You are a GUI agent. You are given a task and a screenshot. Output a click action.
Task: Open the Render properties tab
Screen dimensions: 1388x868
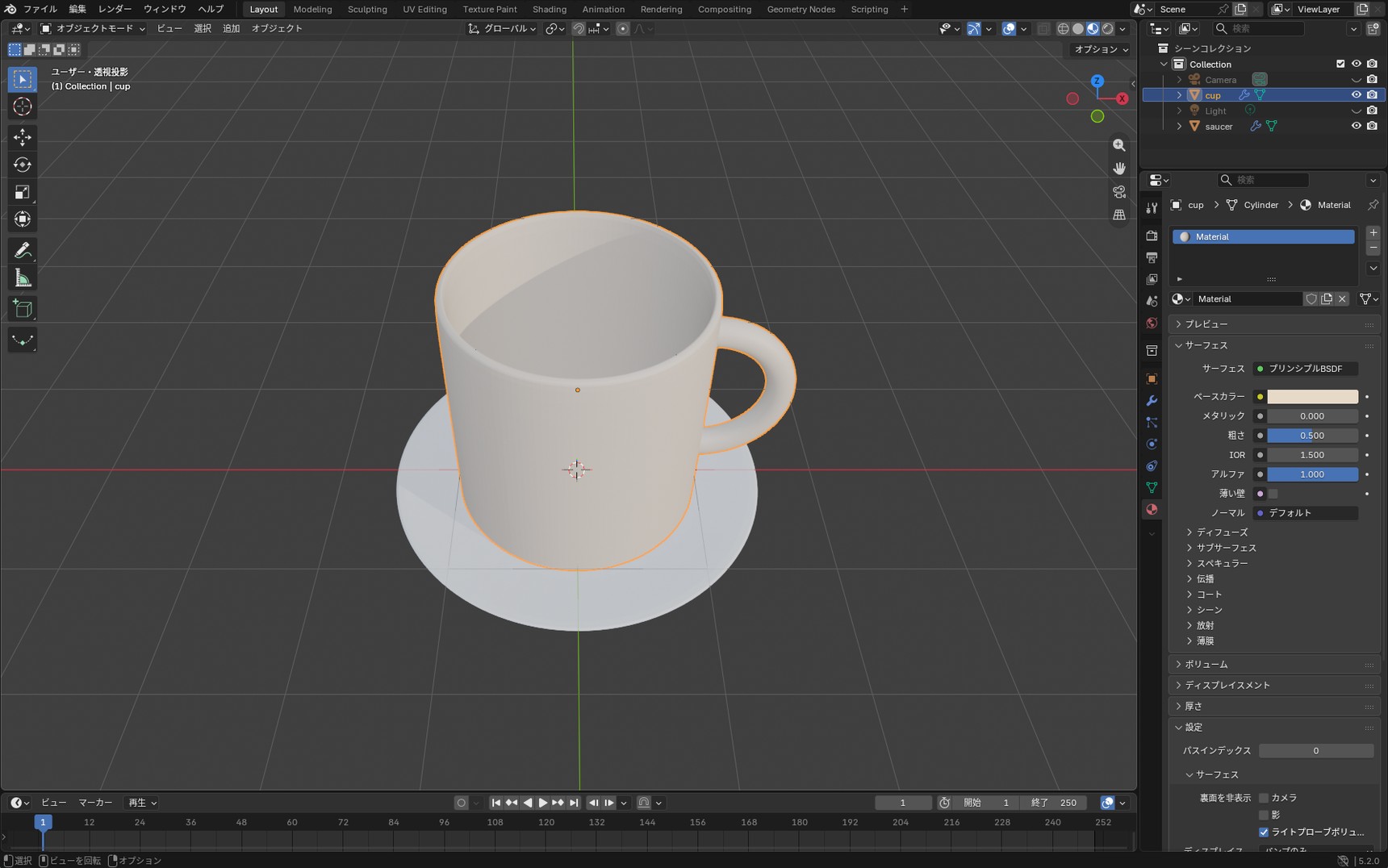1152,236
